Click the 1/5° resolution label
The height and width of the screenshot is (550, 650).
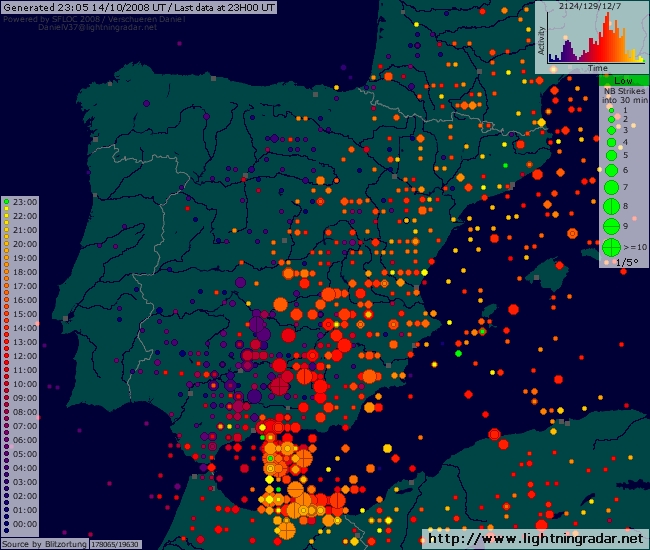click(626, 262)
